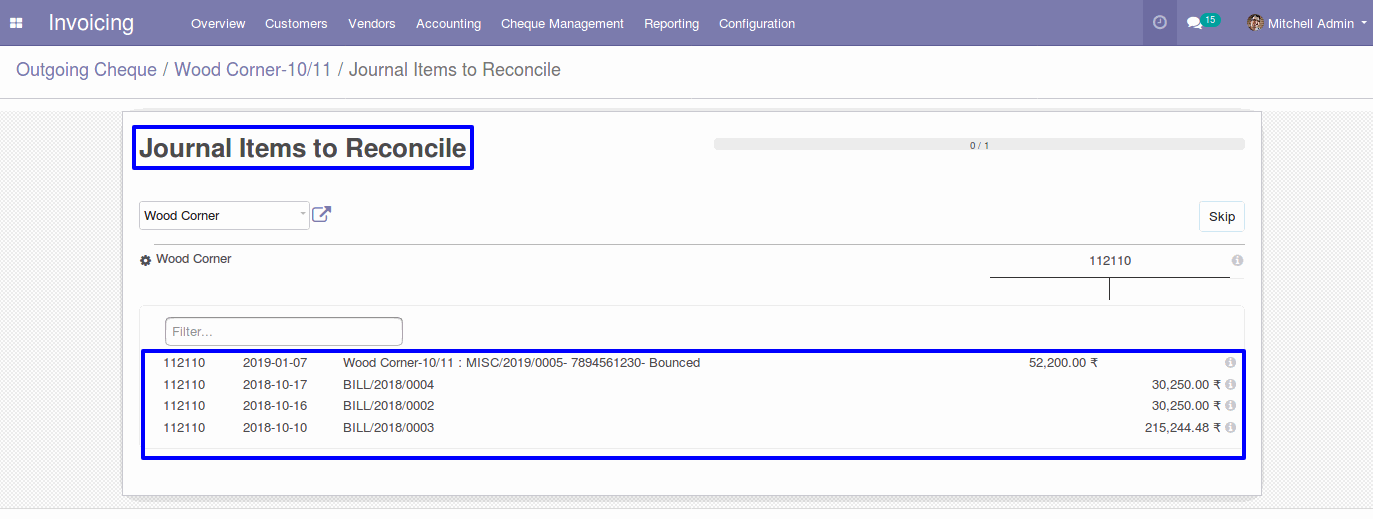Click the gear icon beside Wood Corner
The image size is (1373, 519).
(145, 260)
